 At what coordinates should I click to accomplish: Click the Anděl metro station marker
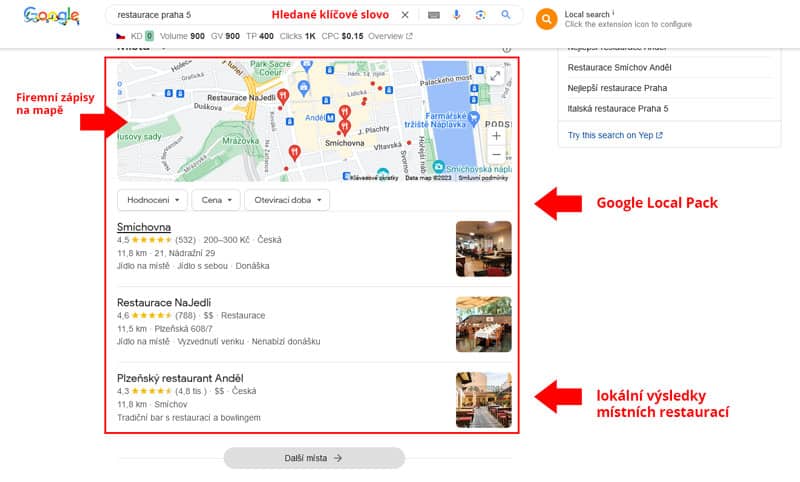click(x=330, y=118)
